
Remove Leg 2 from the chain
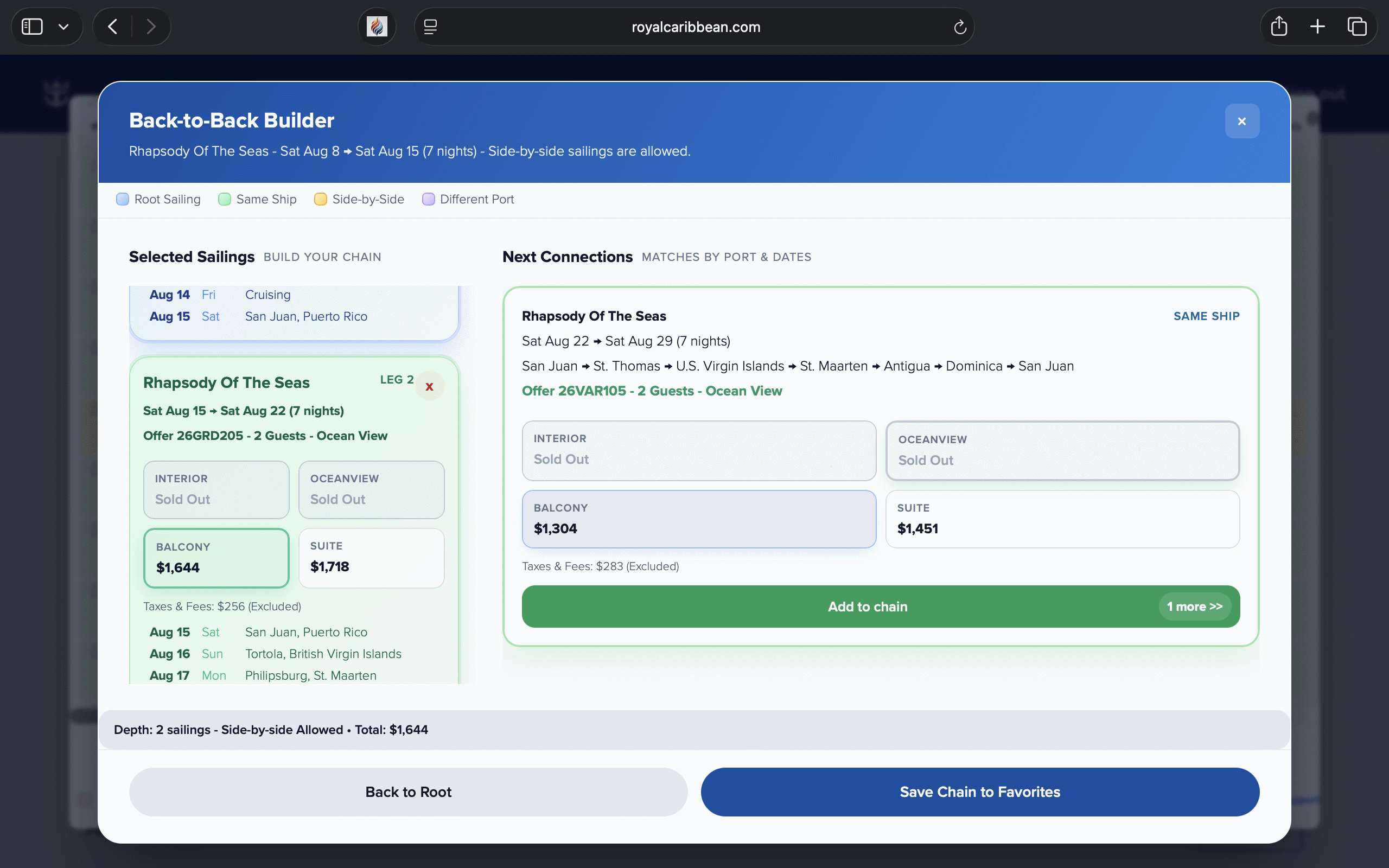pyautogui.click(x=429, y=386)
